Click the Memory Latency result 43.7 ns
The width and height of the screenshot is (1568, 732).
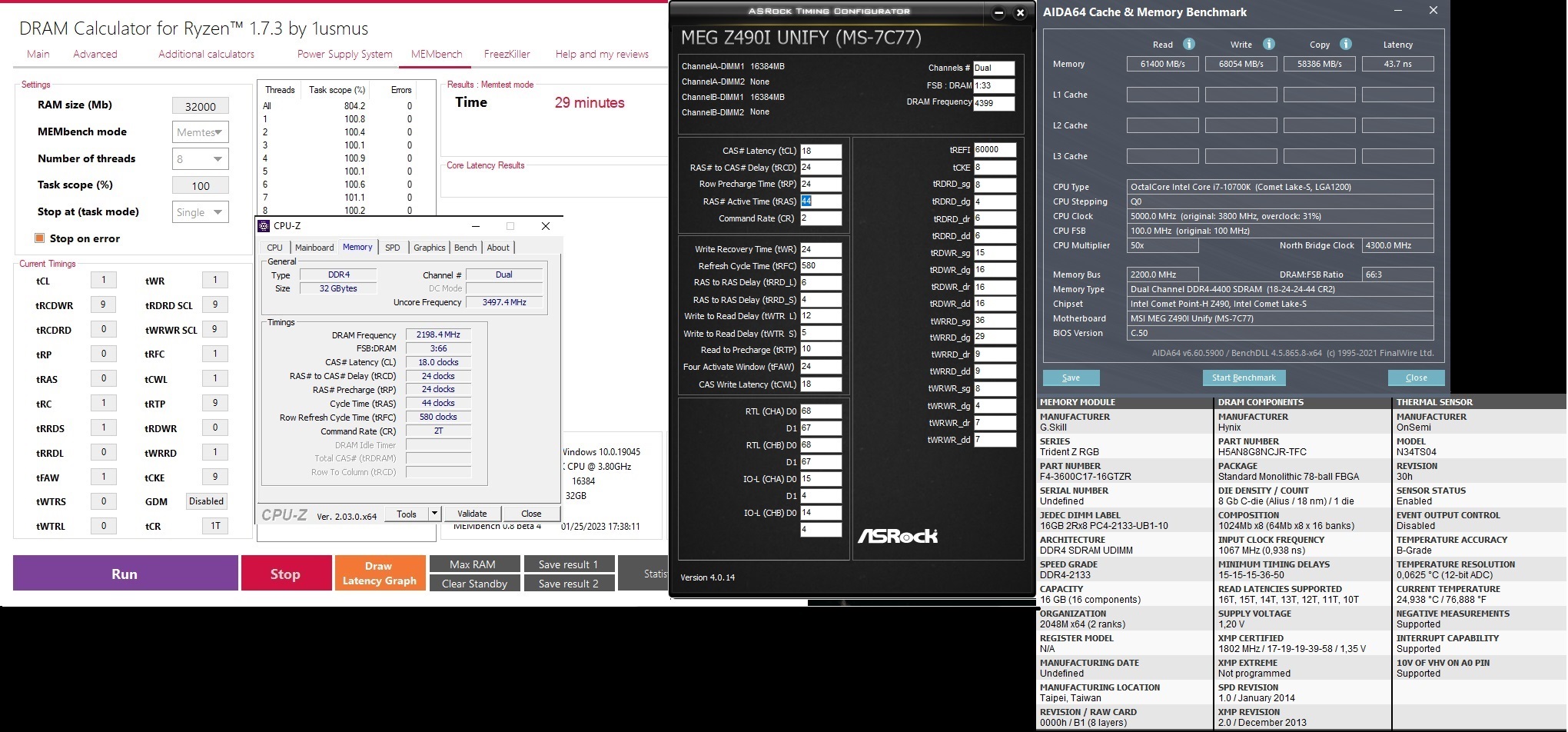[x=1397, y=64]
